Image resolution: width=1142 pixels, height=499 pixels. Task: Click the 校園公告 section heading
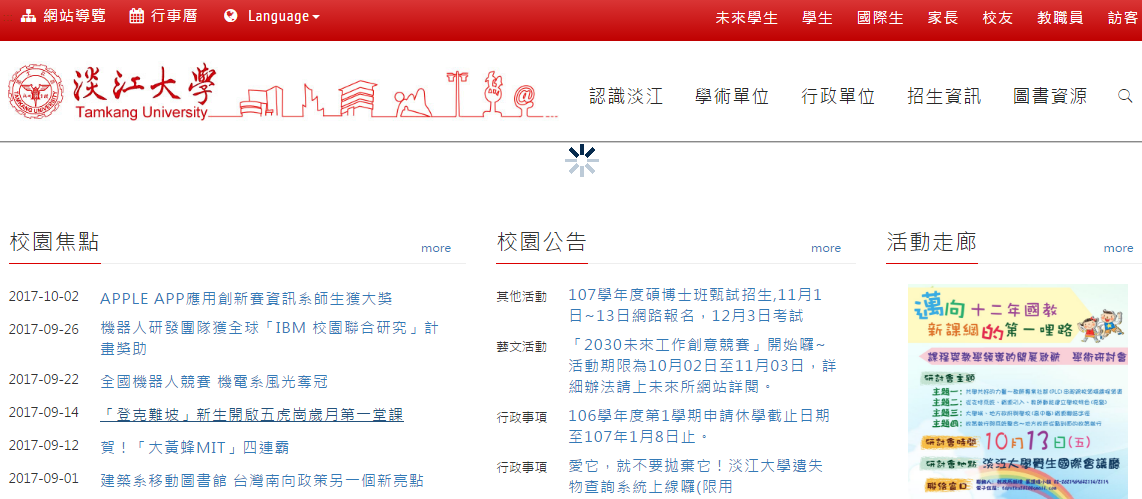click(x=542, y=242)
